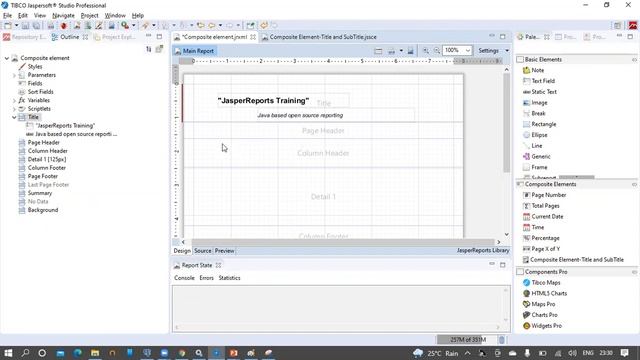Click the design editor horizontal scrollbar
Image resolution: width=640 pixels, height=360 pixels.
click(342, 242)
